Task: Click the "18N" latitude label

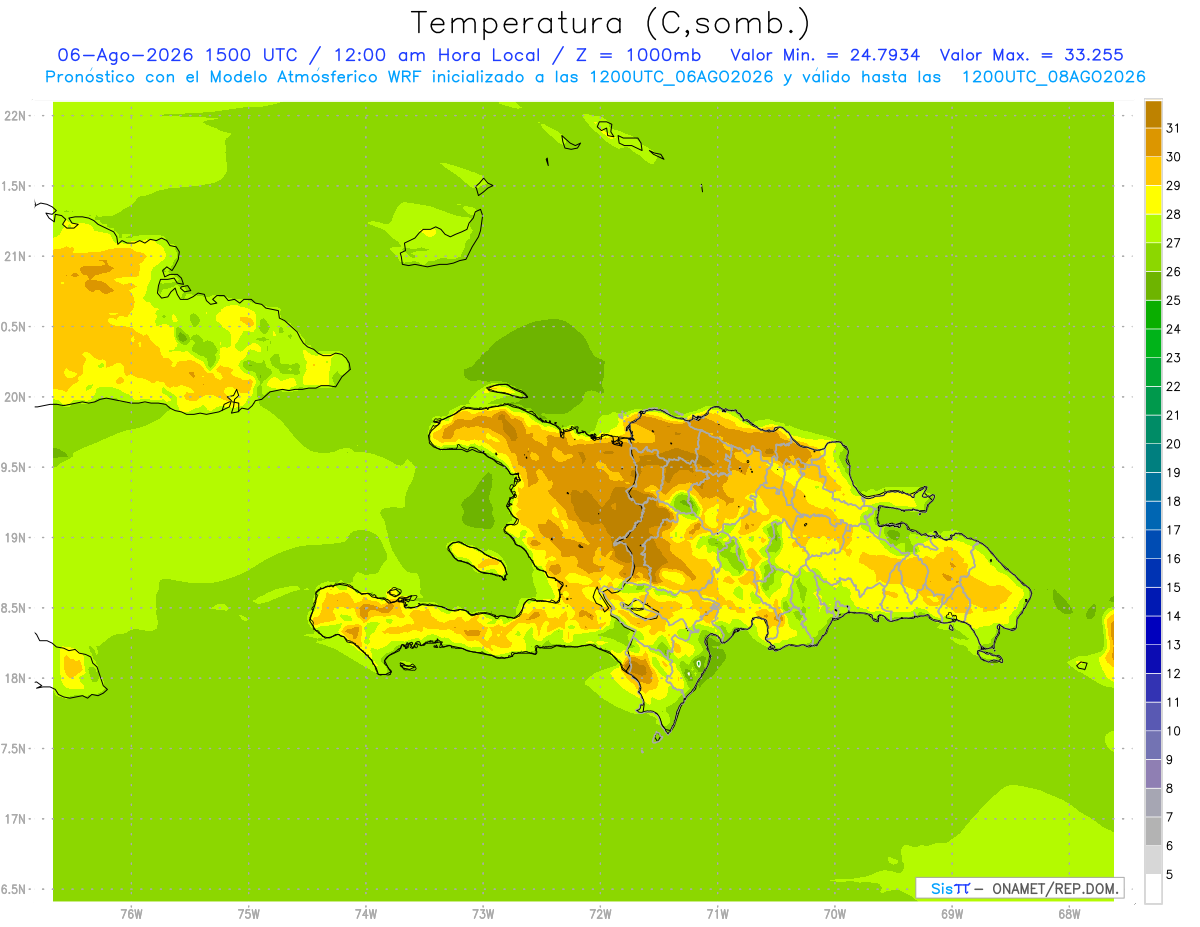Action: [x=15, y=679]
